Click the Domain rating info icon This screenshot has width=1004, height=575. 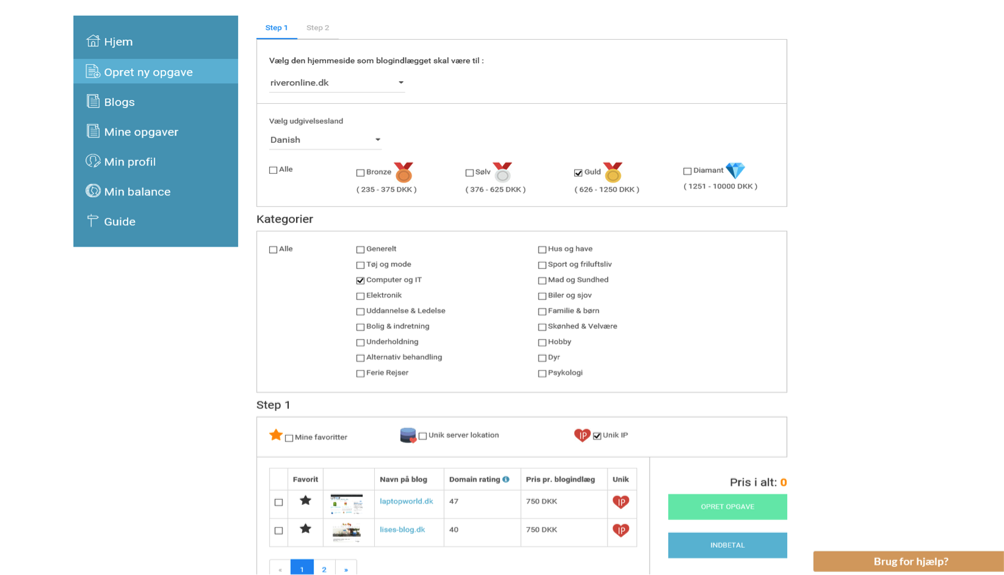[506, 480]
